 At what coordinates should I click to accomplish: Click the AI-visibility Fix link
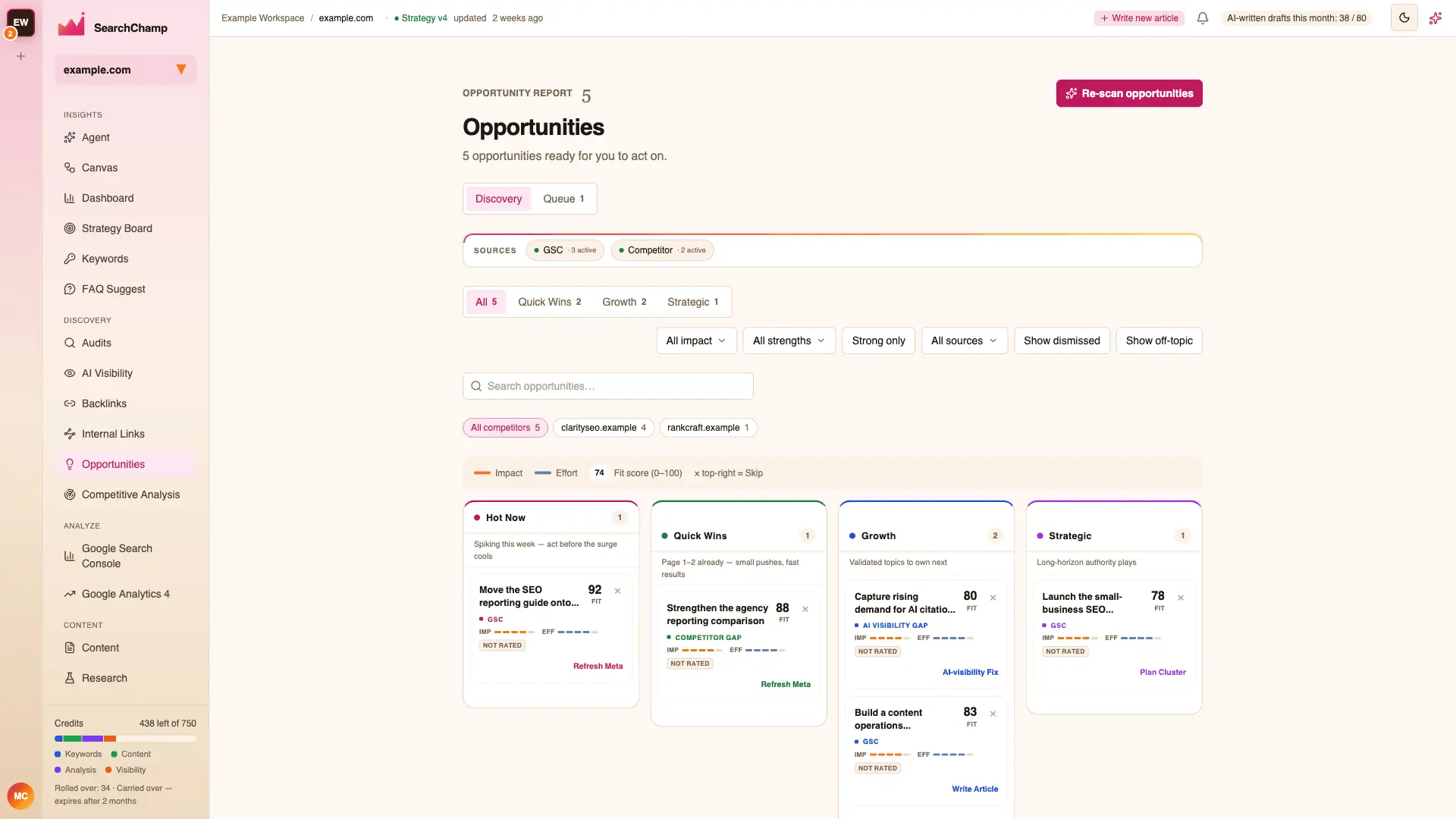(x=970, y=672)
